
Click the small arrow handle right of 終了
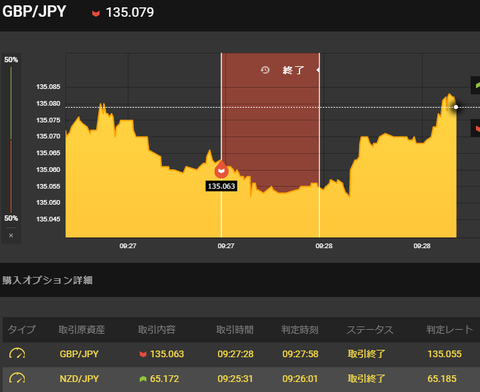tap(318, 70)
